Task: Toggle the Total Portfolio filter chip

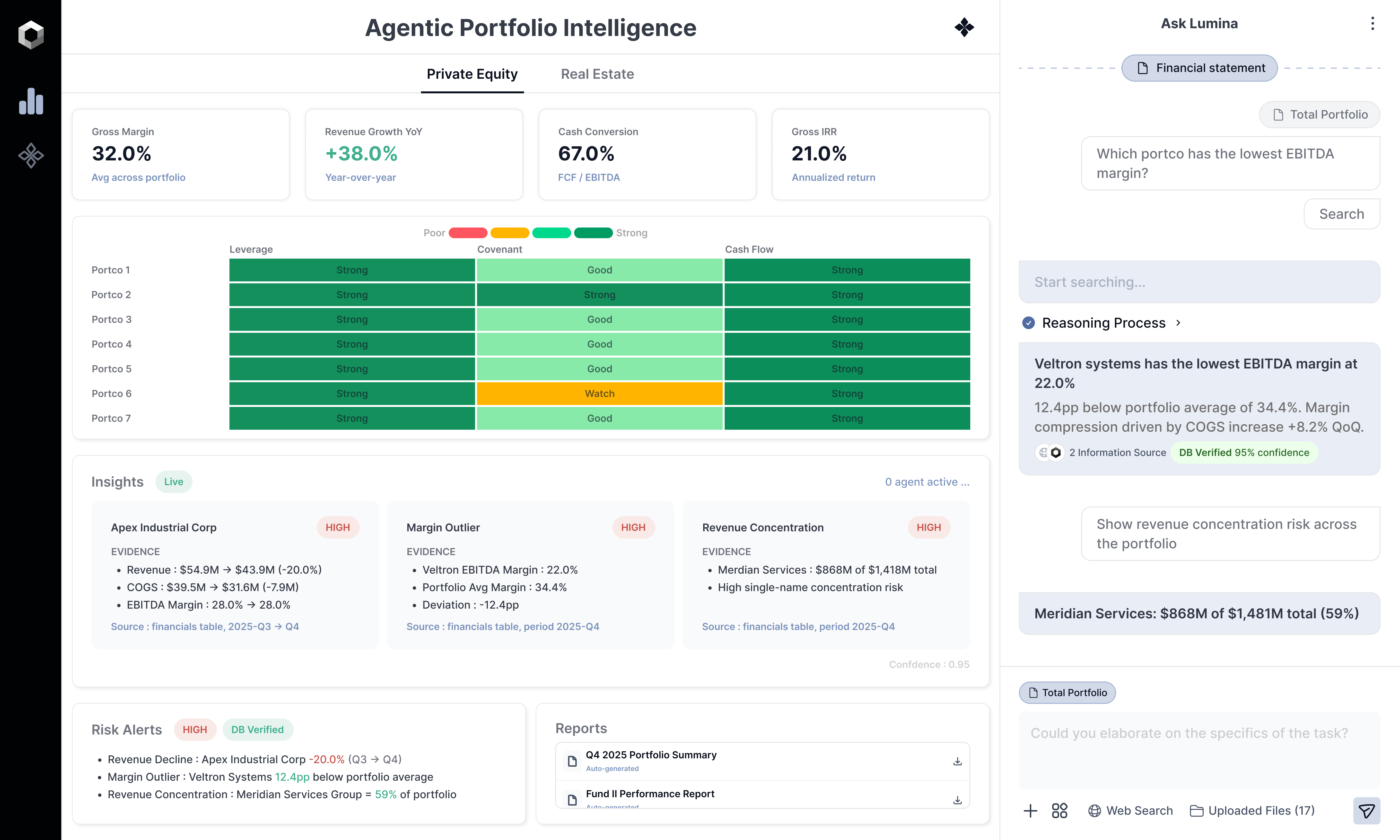Action: click(1067, 692)
